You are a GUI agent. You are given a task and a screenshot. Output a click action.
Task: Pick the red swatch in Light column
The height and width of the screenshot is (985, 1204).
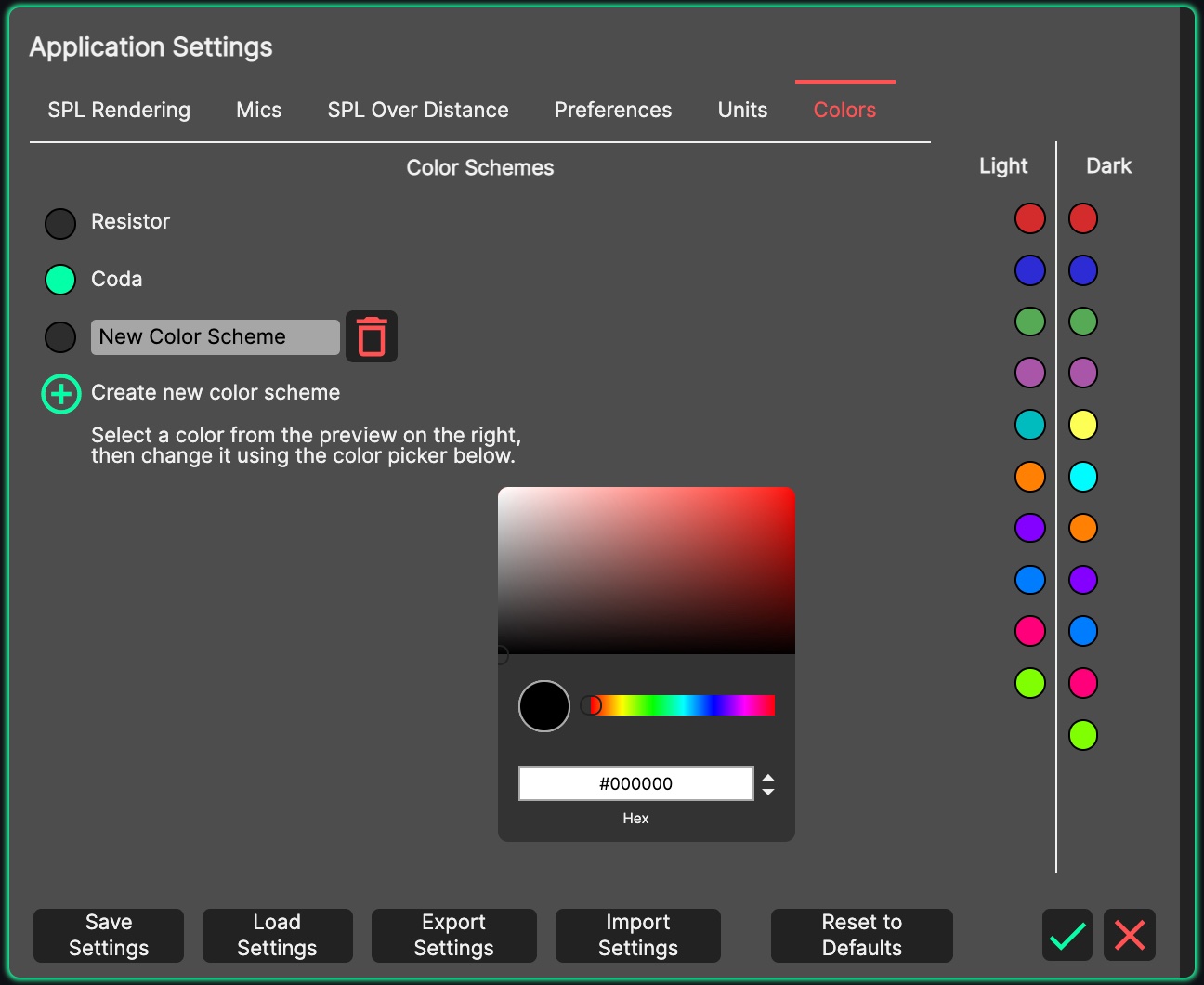[x=1030, y=218]
